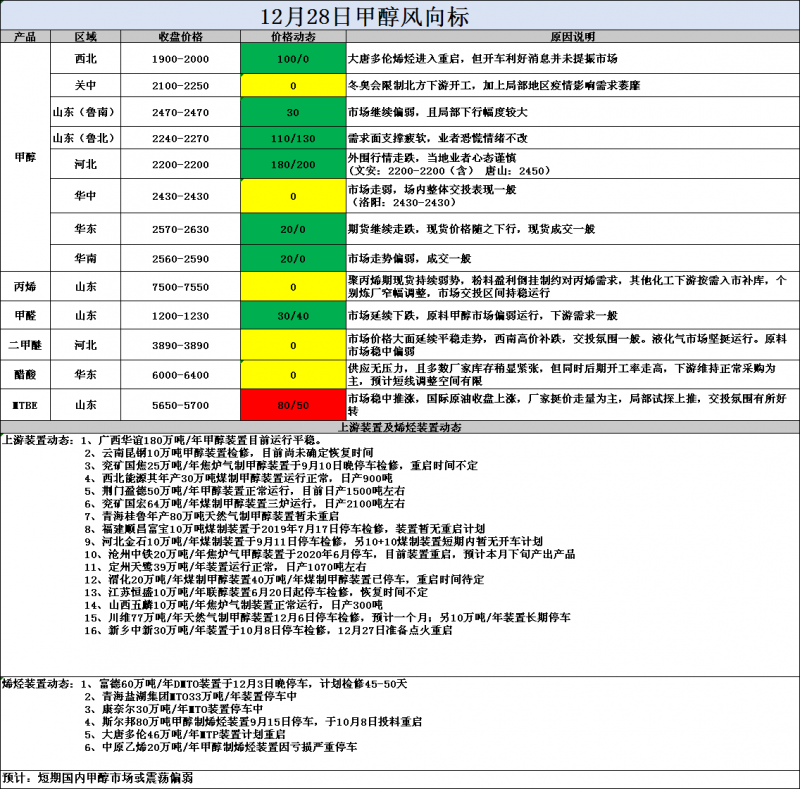800x789 pixels.
Task: Select the 山东（鲁北） region cell
Action: pos(85,138)
